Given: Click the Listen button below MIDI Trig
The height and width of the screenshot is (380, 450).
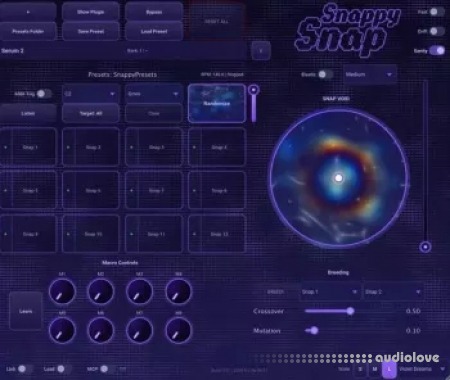Looking at the screenshot, I should tap(28, 113).
